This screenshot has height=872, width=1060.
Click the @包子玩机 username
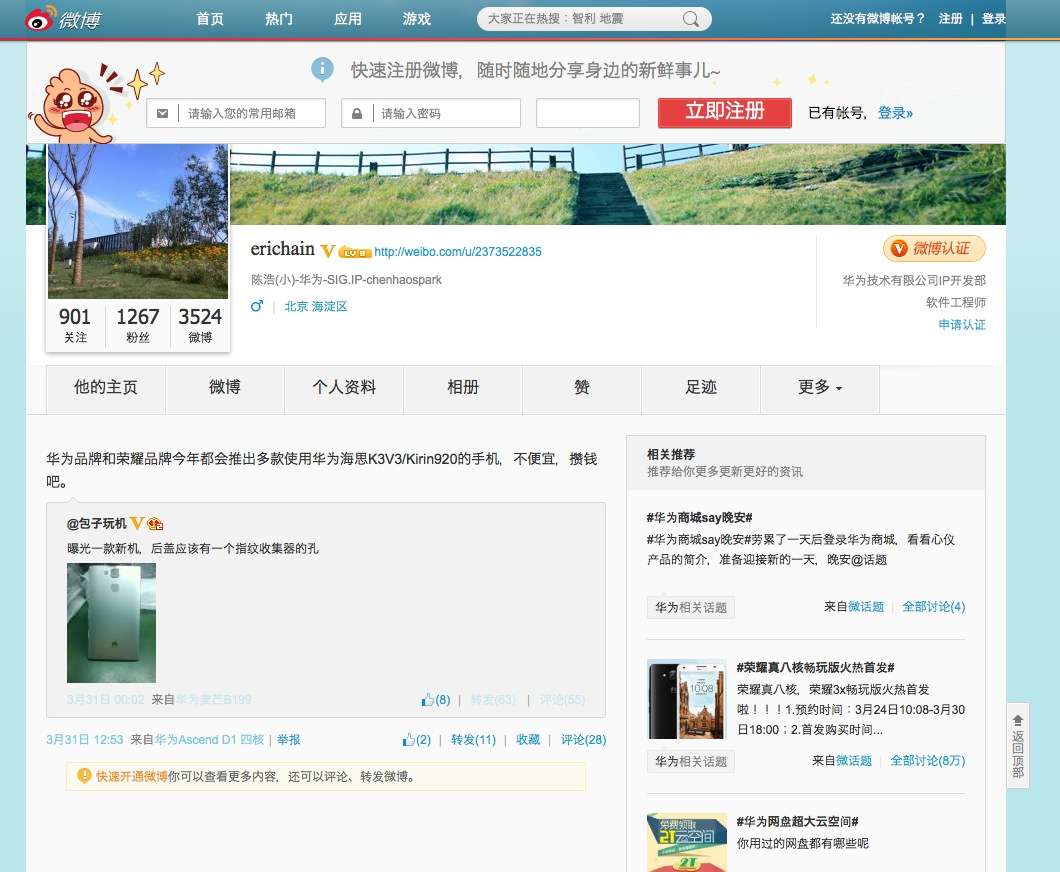pos(97,523)
